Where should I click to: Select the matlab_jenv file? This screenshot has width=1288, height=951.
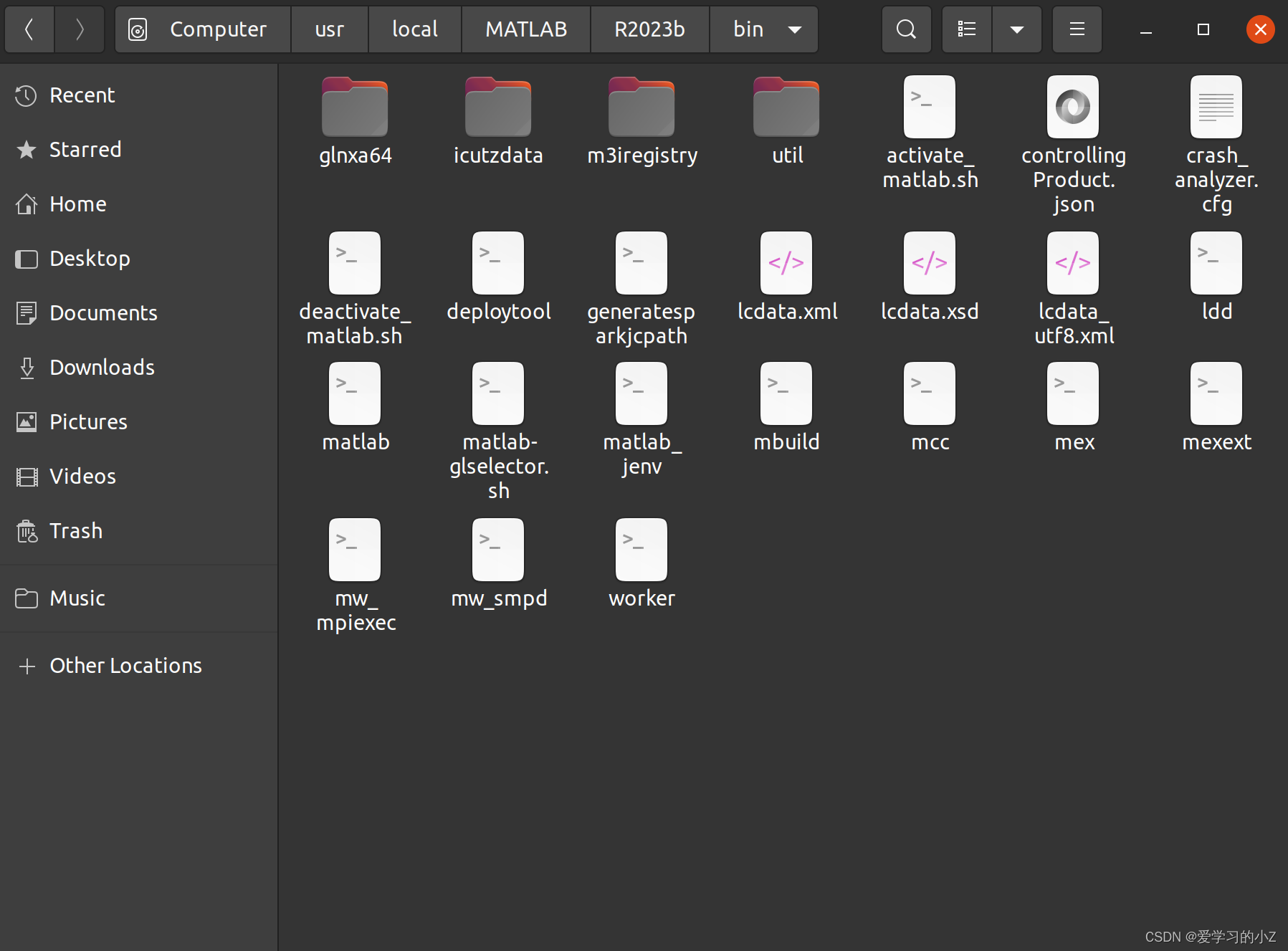click(x=641, y=419)
